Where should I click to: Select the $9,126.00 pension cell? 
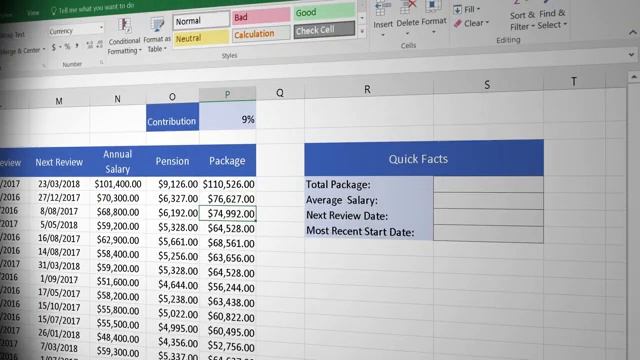pyautogui.click(x=173, y=184)
